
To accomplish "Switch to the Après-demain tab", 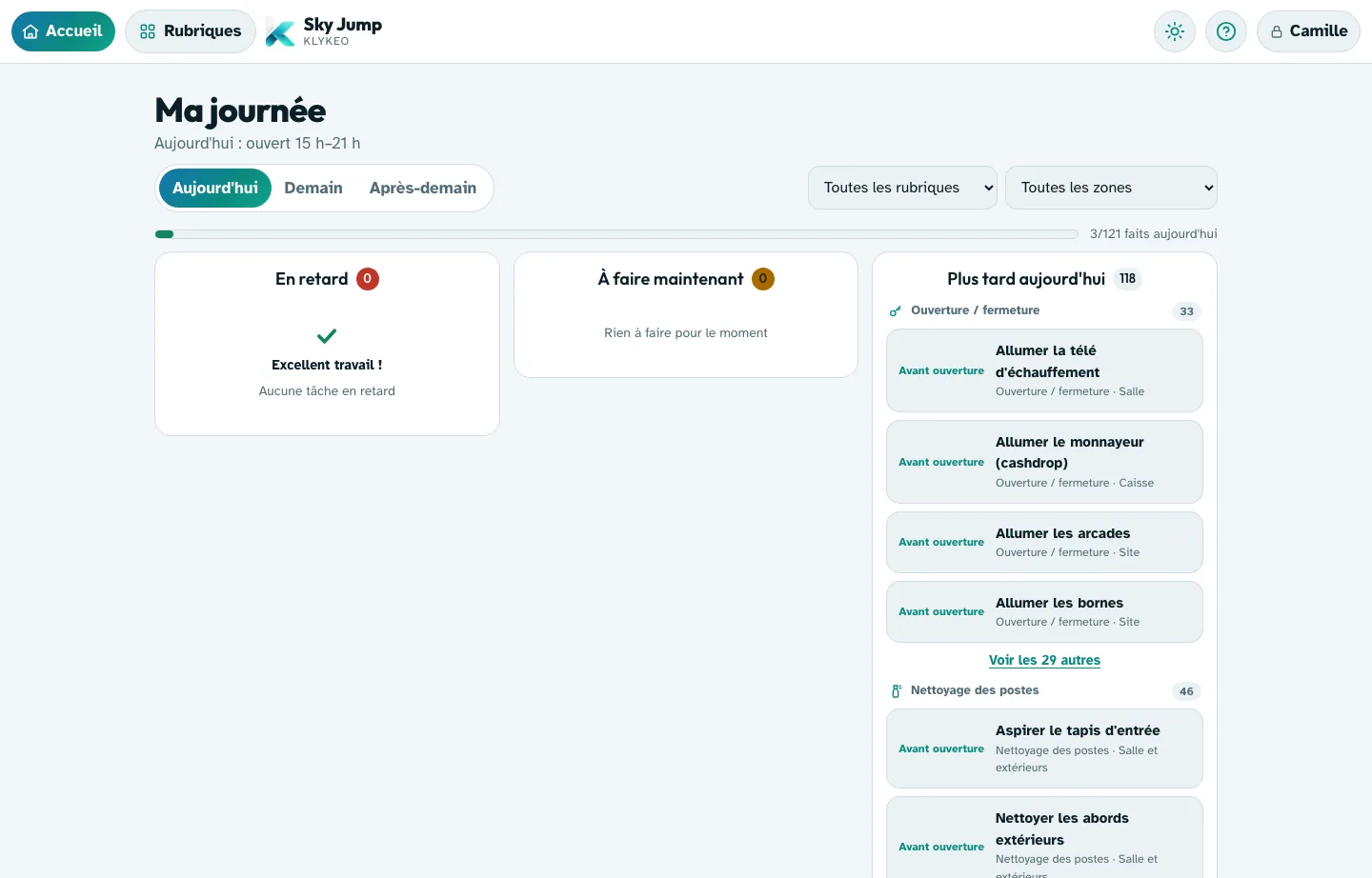I will (423, 188).
